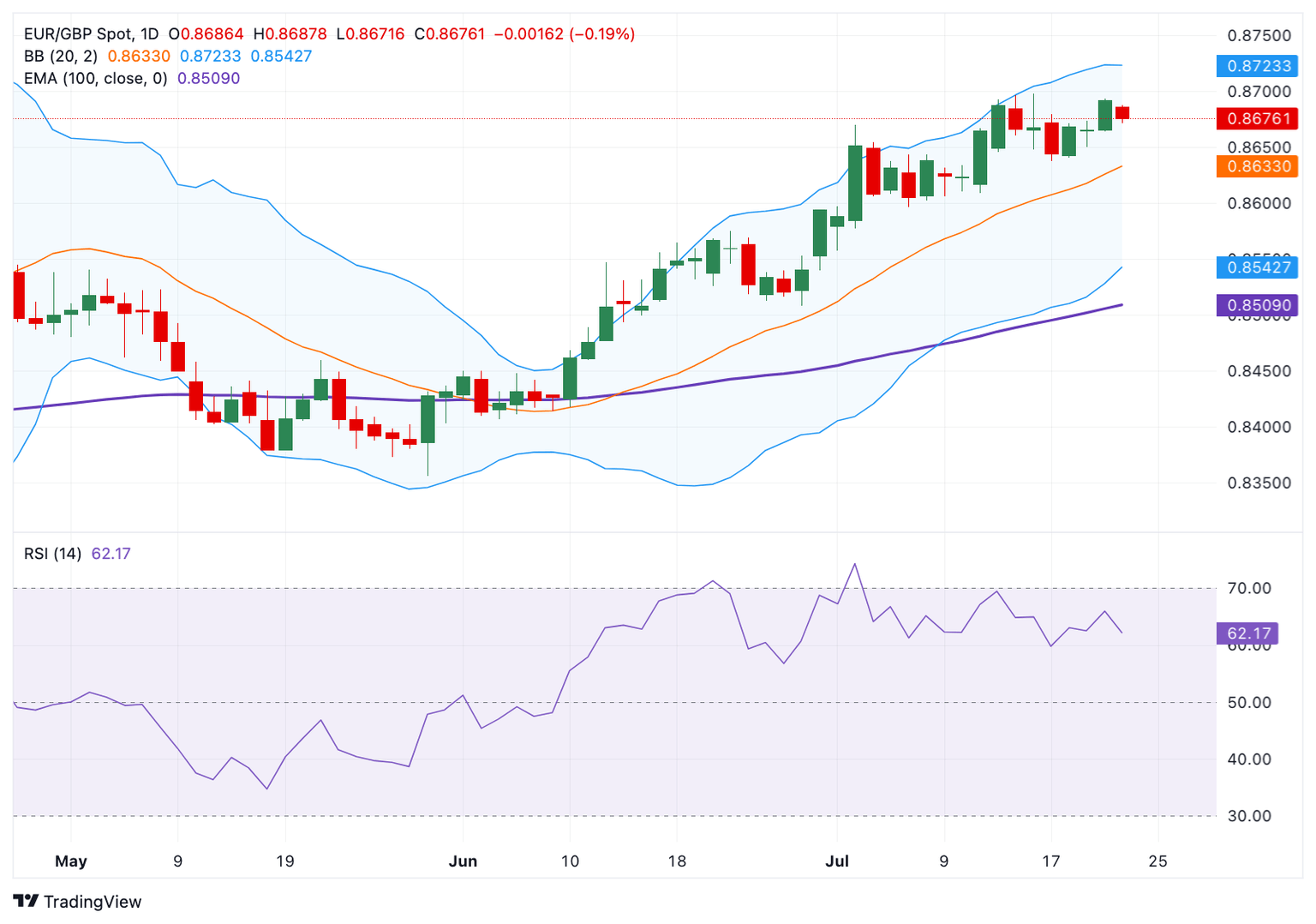1316x924 pixels.
Task: Click the −0.00162 (−0.19%) change value in header
Action: 565,34
